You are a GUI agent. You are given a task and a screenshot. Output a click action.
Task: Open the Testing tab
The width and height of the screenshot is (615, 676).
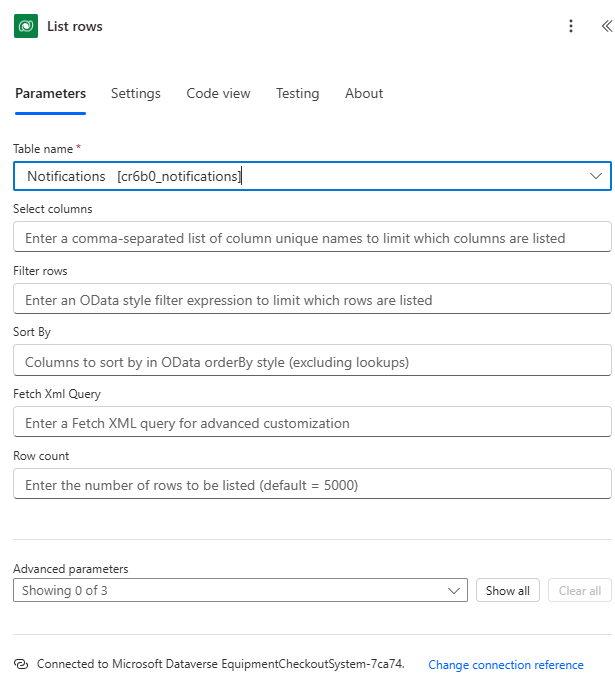(297, 93)
